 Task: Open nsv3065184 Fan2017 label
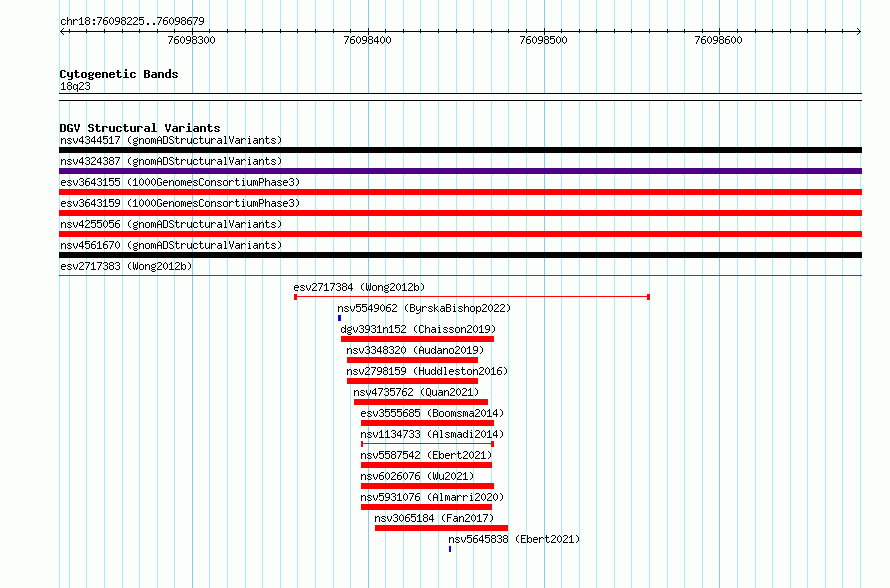(434, 518)
